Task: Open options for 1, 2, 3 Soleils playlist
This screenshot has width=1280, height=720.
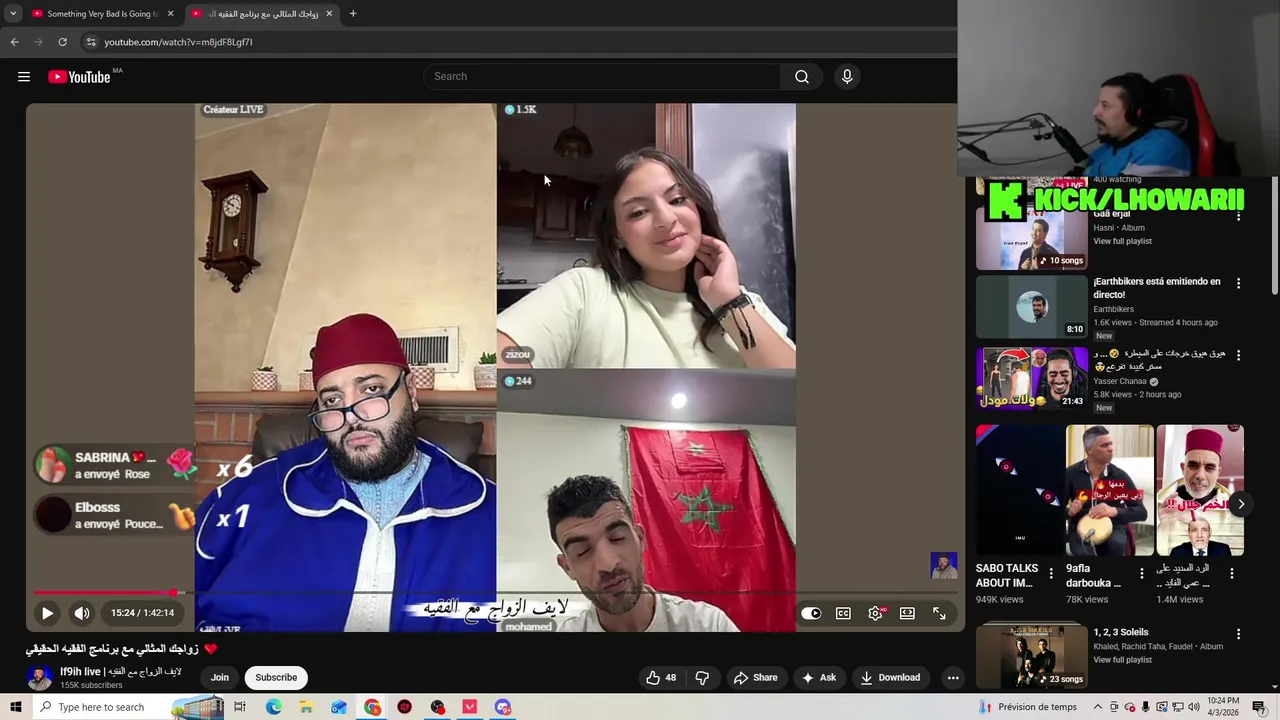Action: click(1238, 634)
